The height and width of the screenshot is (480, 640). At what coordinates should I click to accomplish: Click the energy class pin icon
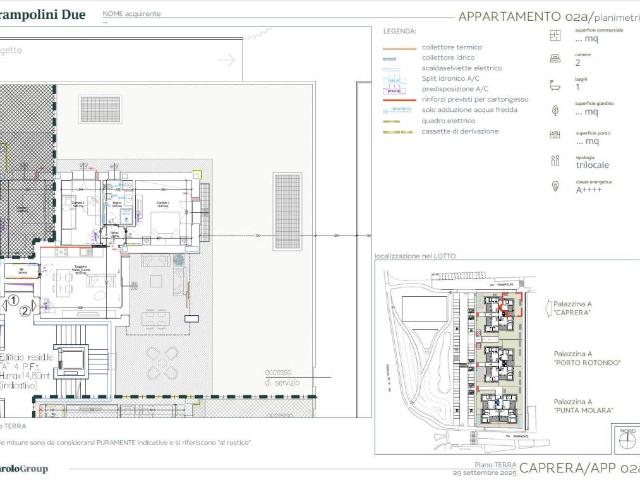555,186
